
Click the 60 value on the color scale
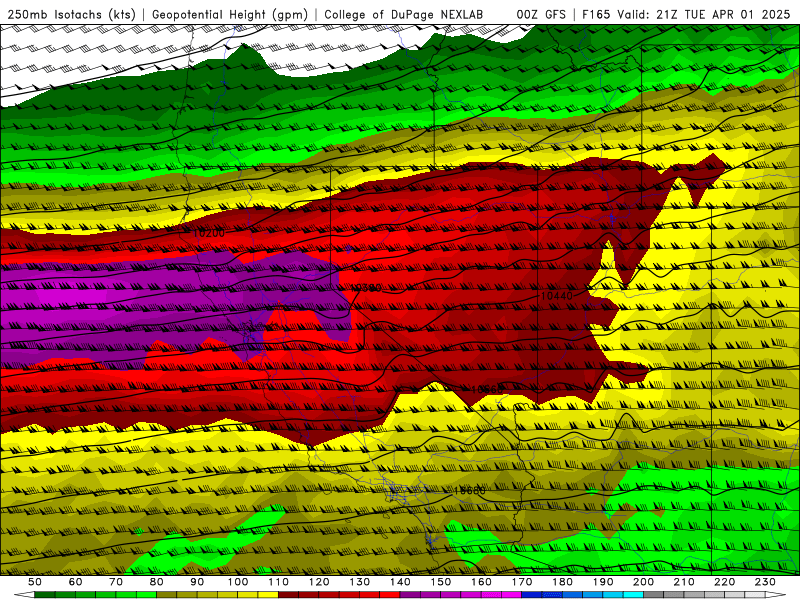pyautogui.click(x=76, y=582)
